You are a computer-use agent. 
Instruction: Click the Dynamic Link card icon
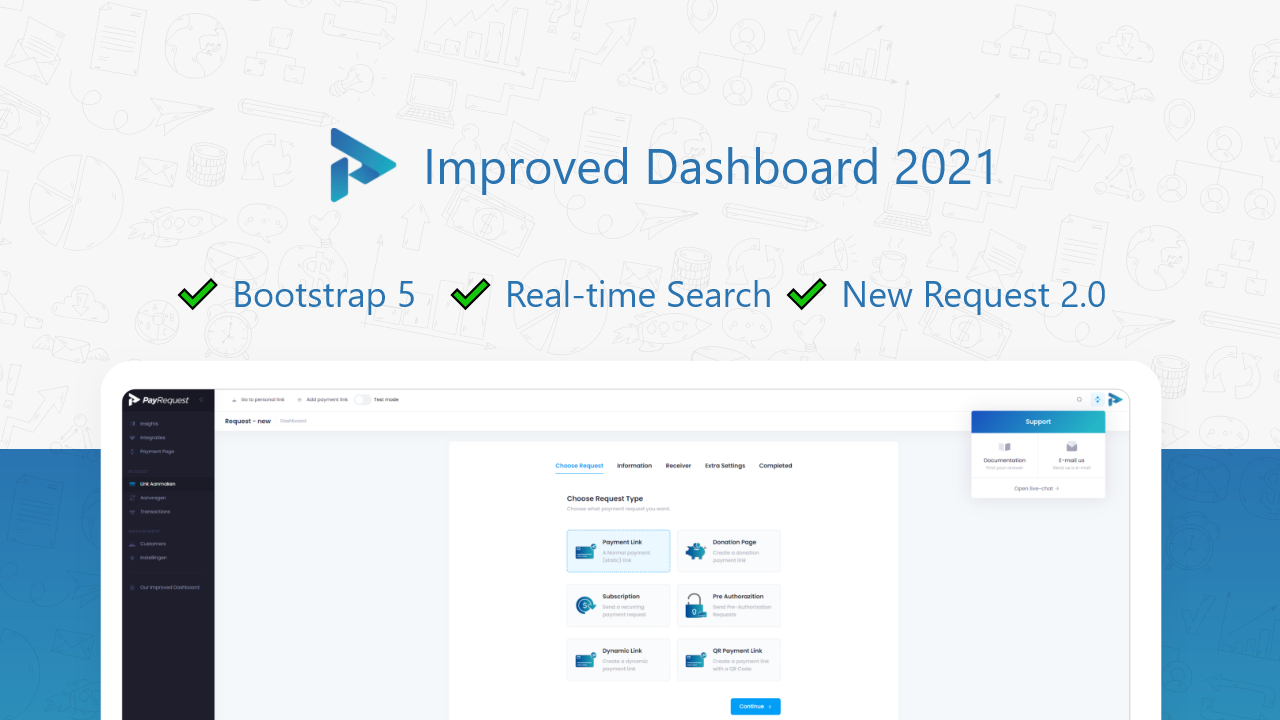click(x=586, y=660)
